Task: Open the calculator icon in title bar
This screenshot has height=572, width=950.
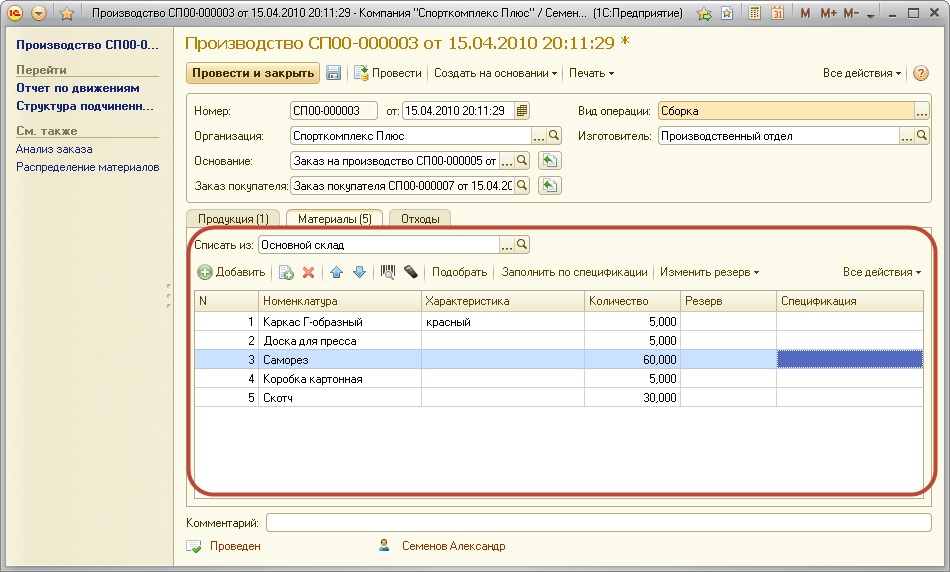Action: pos(754,13)
